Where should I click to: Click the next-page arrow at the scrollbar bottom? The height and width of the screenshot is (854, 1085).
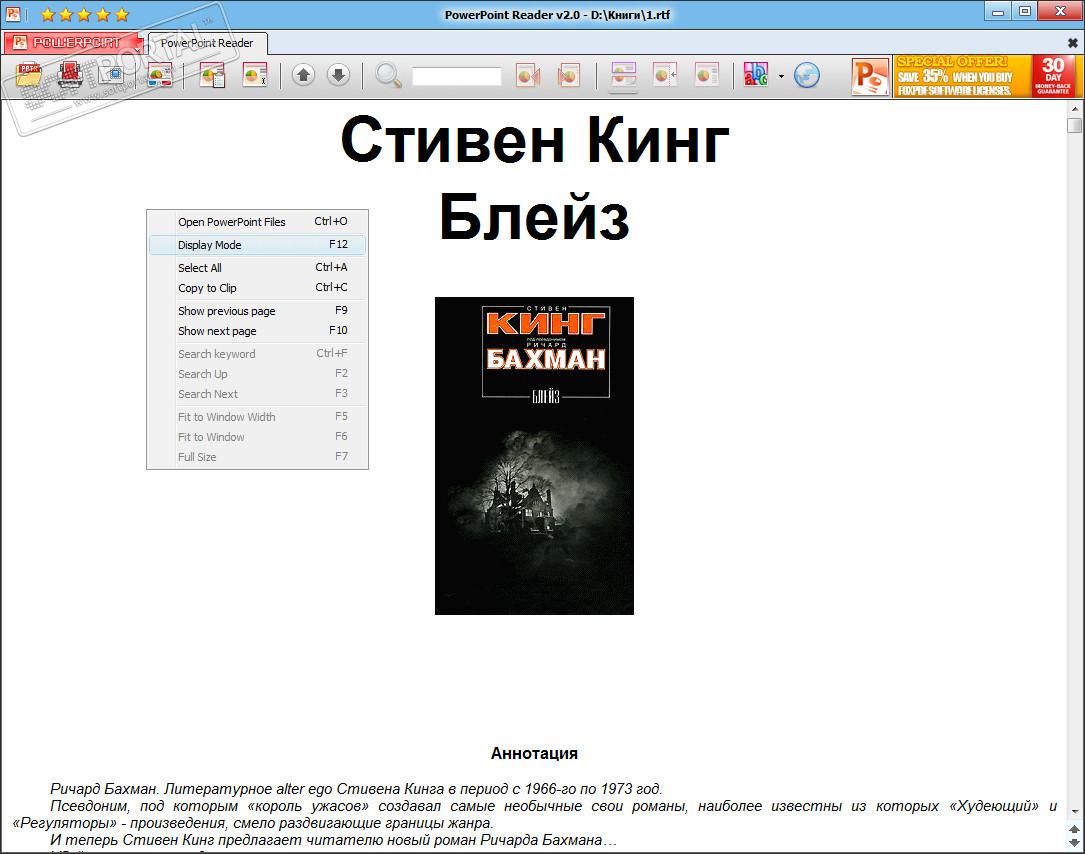tap(1074, 843)
